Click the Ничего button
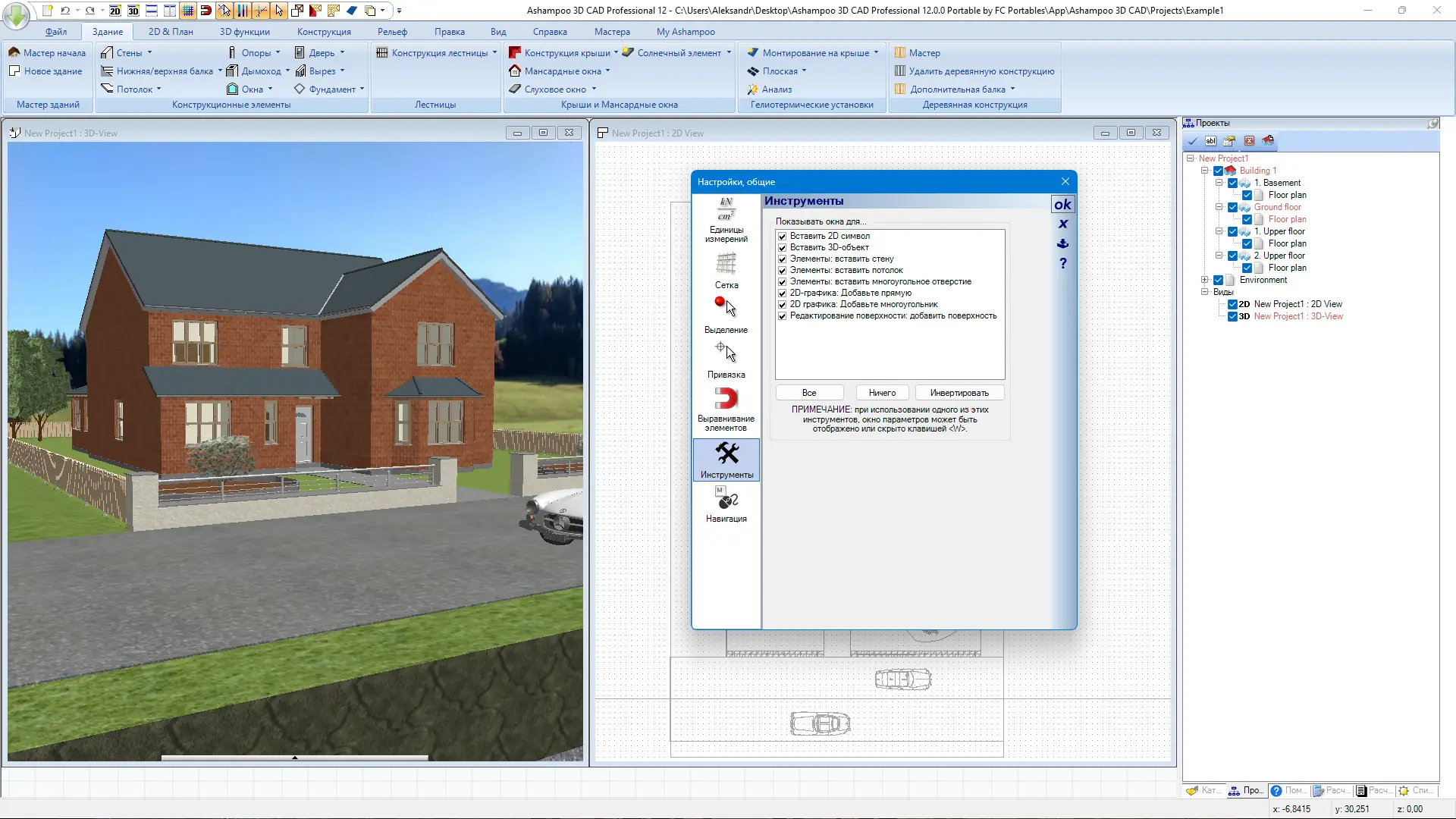 point(882,393)
